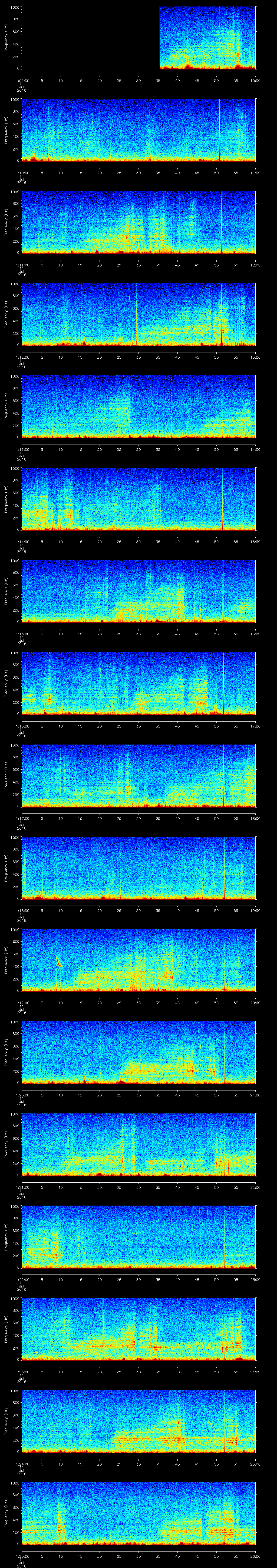The image size is (277, 1568).
Task: Click the "1:16:00" start time label
Action: coord(22,726)
